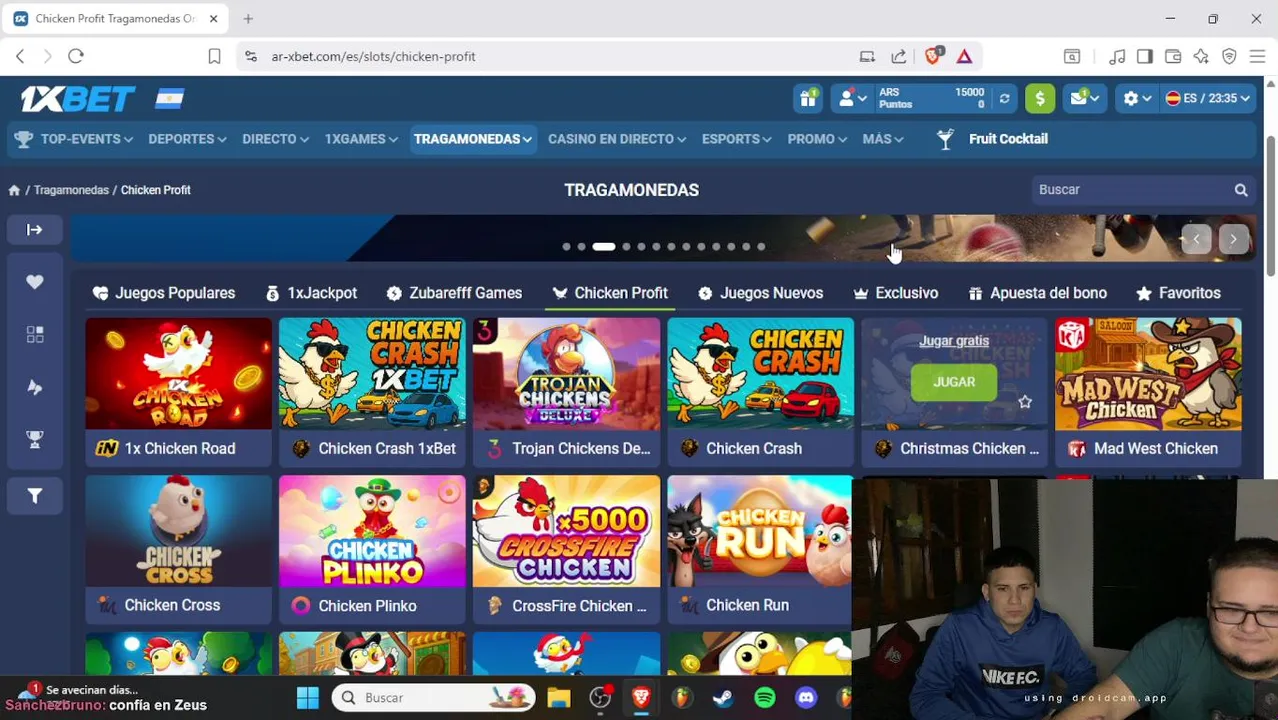The width and height of the screenshot is (1278, 720).
Task: Open the Windows Start menu
Action: tap(307, 698)
